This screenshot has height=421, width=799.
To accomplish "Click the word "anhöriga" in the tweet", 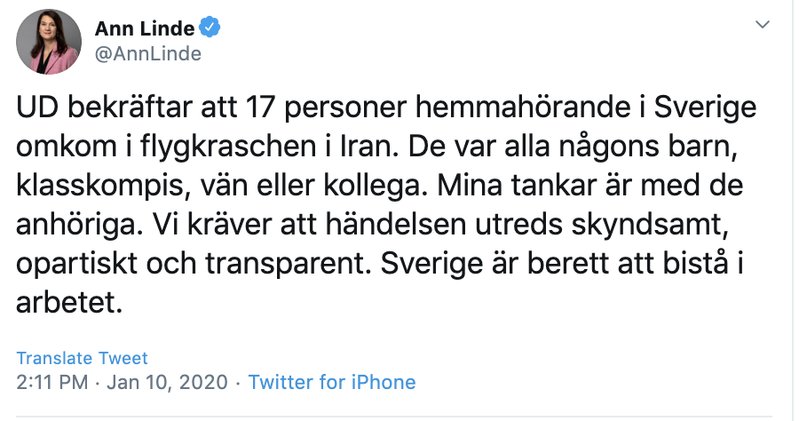I will click(78, 226).
